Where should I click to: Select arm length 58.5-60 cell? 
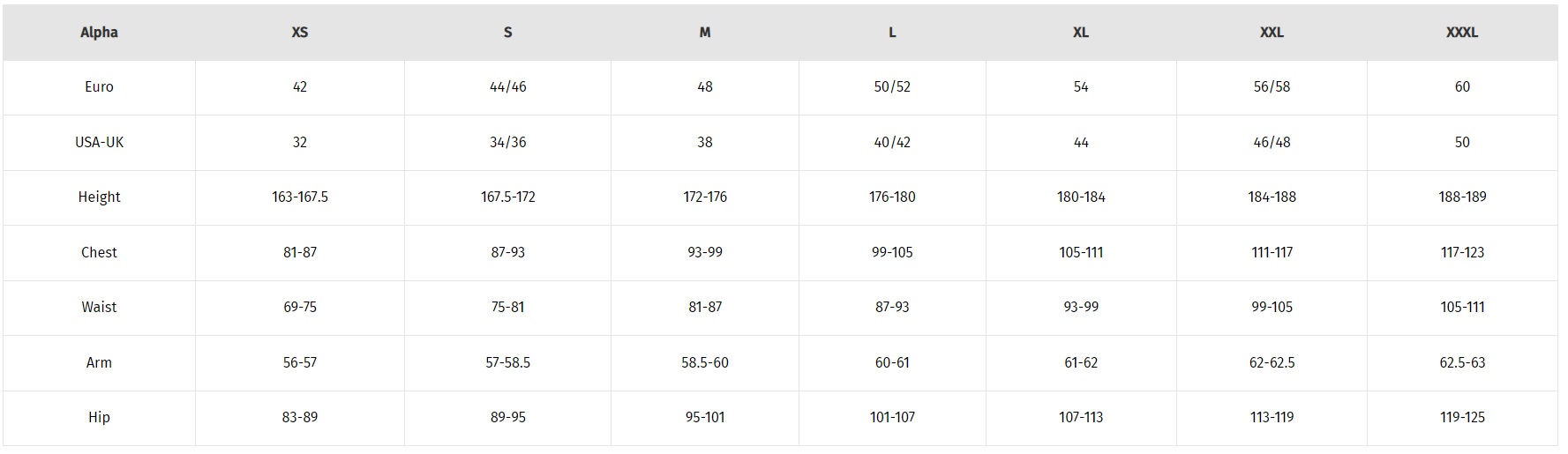pos(704,362)
